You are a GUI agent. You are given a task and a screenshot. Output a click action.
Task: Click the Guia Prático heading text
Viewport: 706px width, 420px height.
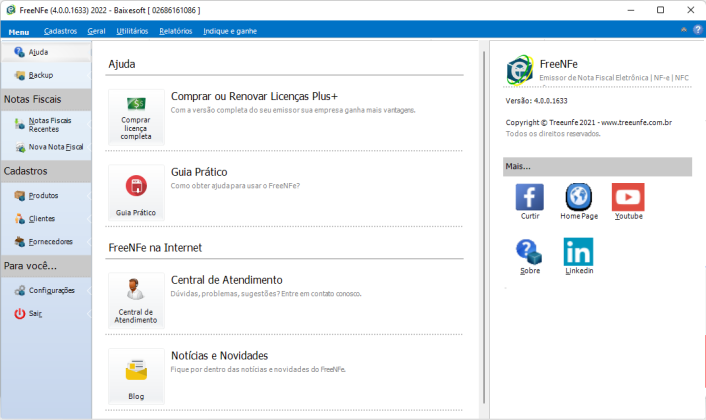coord(199,172)
